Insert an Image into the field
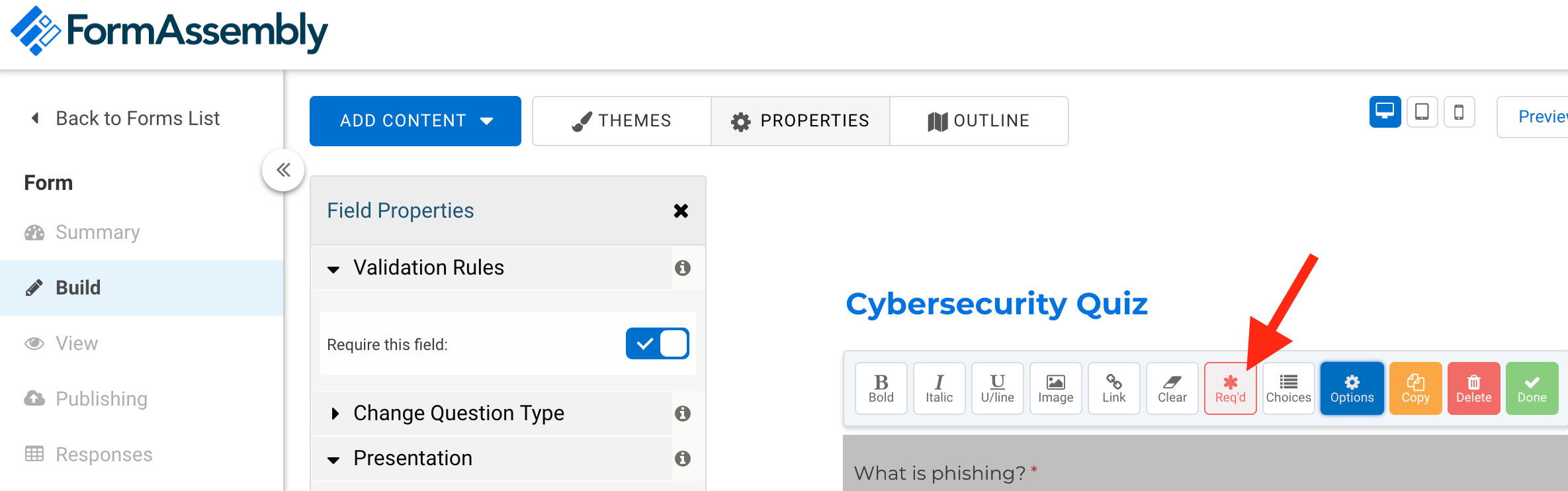Viewport: 1568px width, 491px height. point(1055,388)
